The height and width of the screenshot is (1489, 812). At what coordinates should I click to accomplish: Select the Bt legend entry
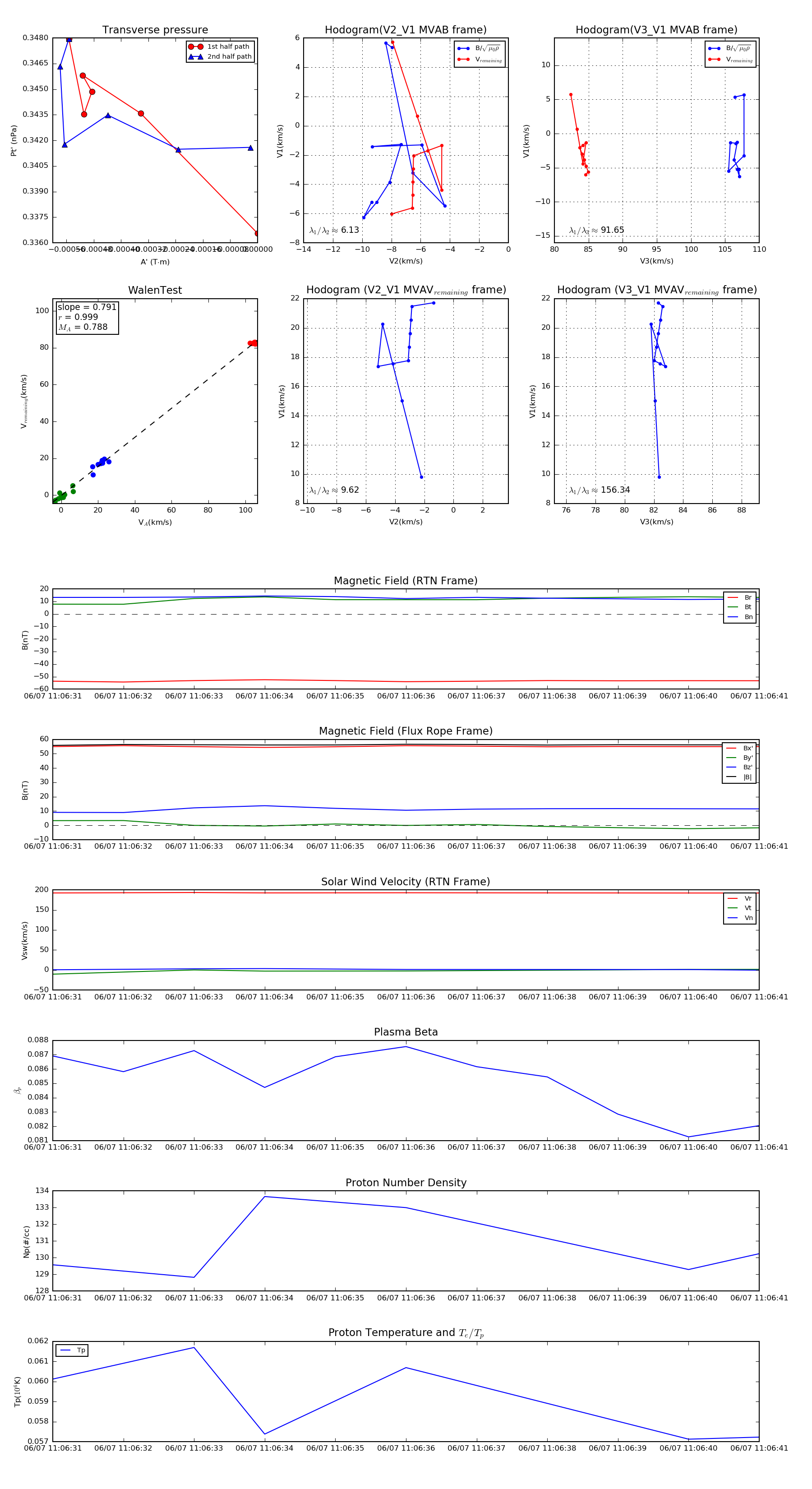tap(740, 607)
